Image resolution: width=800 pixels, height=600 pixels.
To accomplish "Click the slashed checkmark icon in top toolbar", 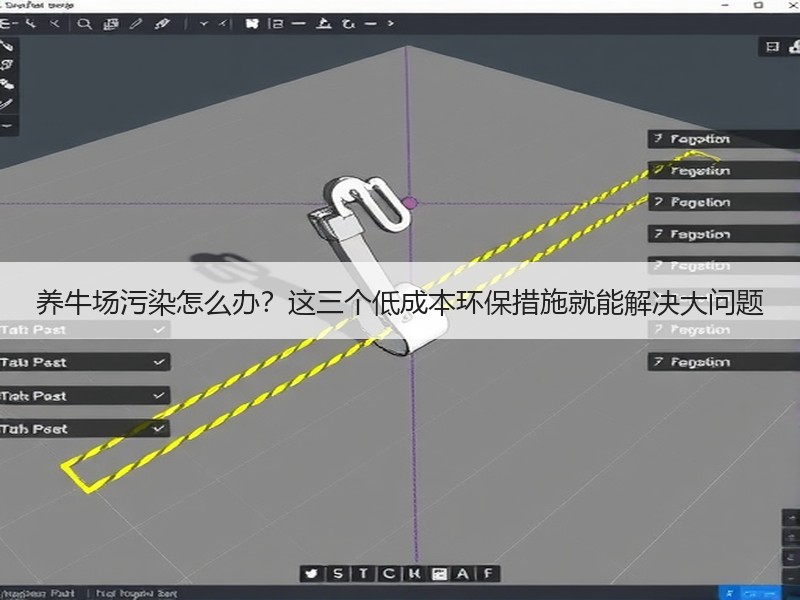I will coord(224,23).
